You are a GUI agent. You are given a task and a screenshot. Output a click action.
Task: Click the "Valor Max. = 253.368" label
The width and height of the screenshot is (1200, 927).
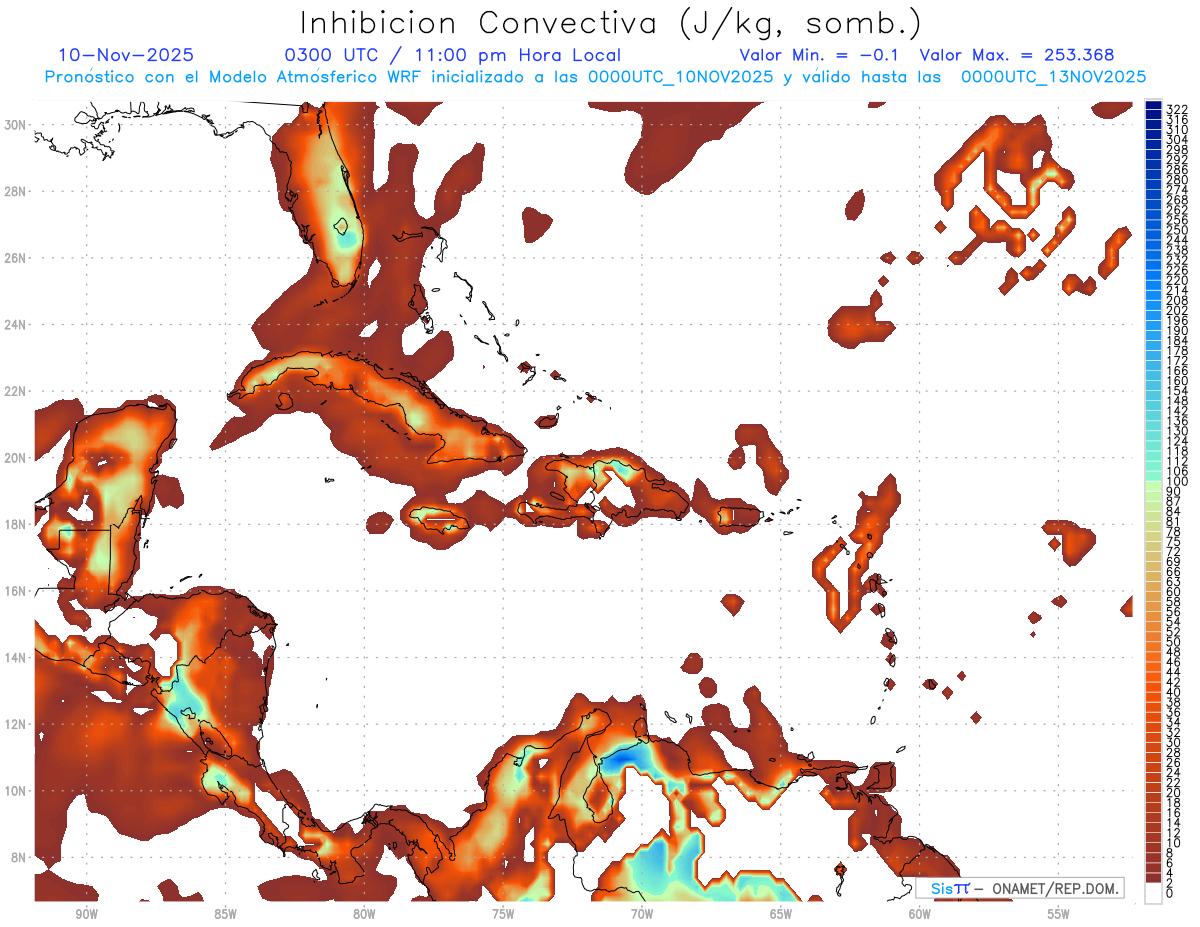(1016, 55)
